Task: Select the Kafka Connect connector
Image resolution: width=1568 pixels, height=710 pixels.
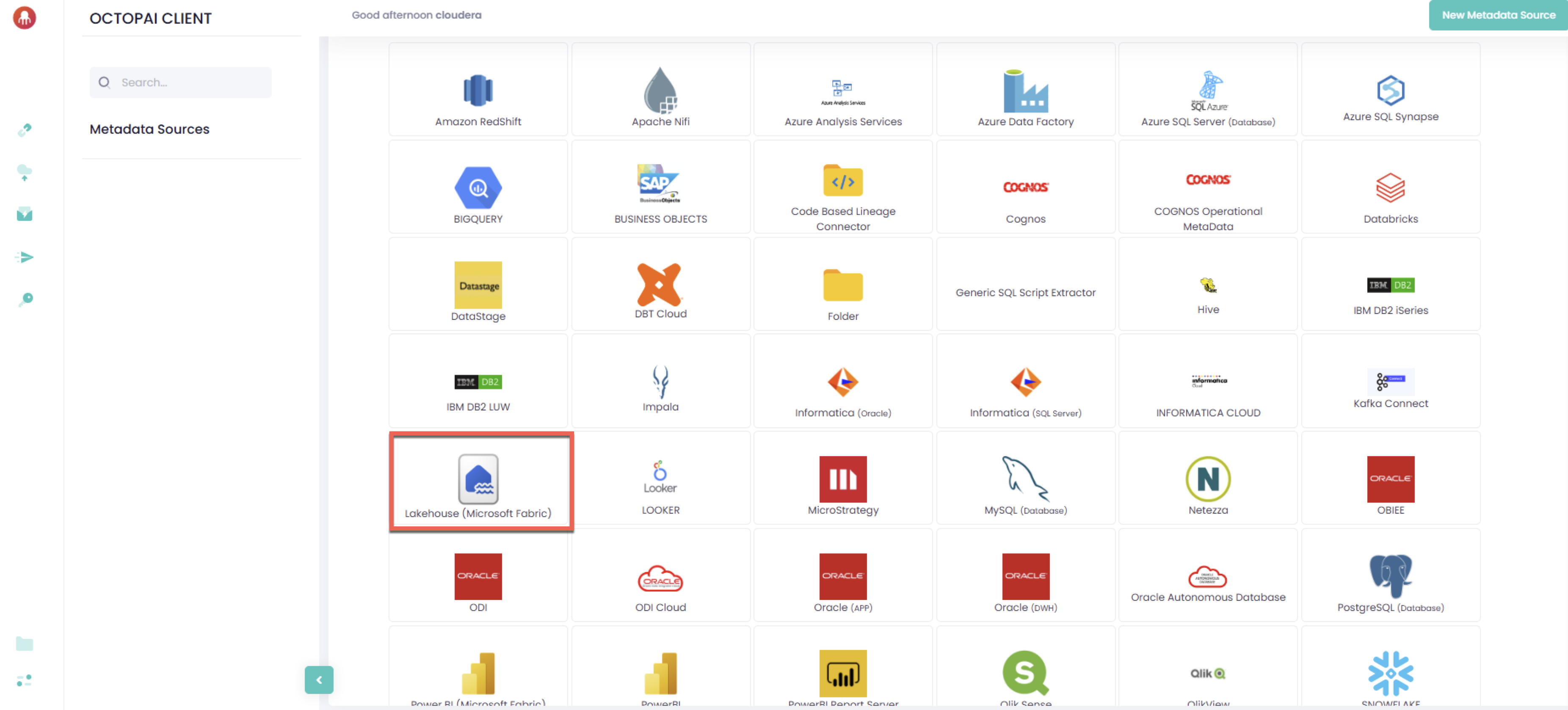Action: coord(1391,381)
